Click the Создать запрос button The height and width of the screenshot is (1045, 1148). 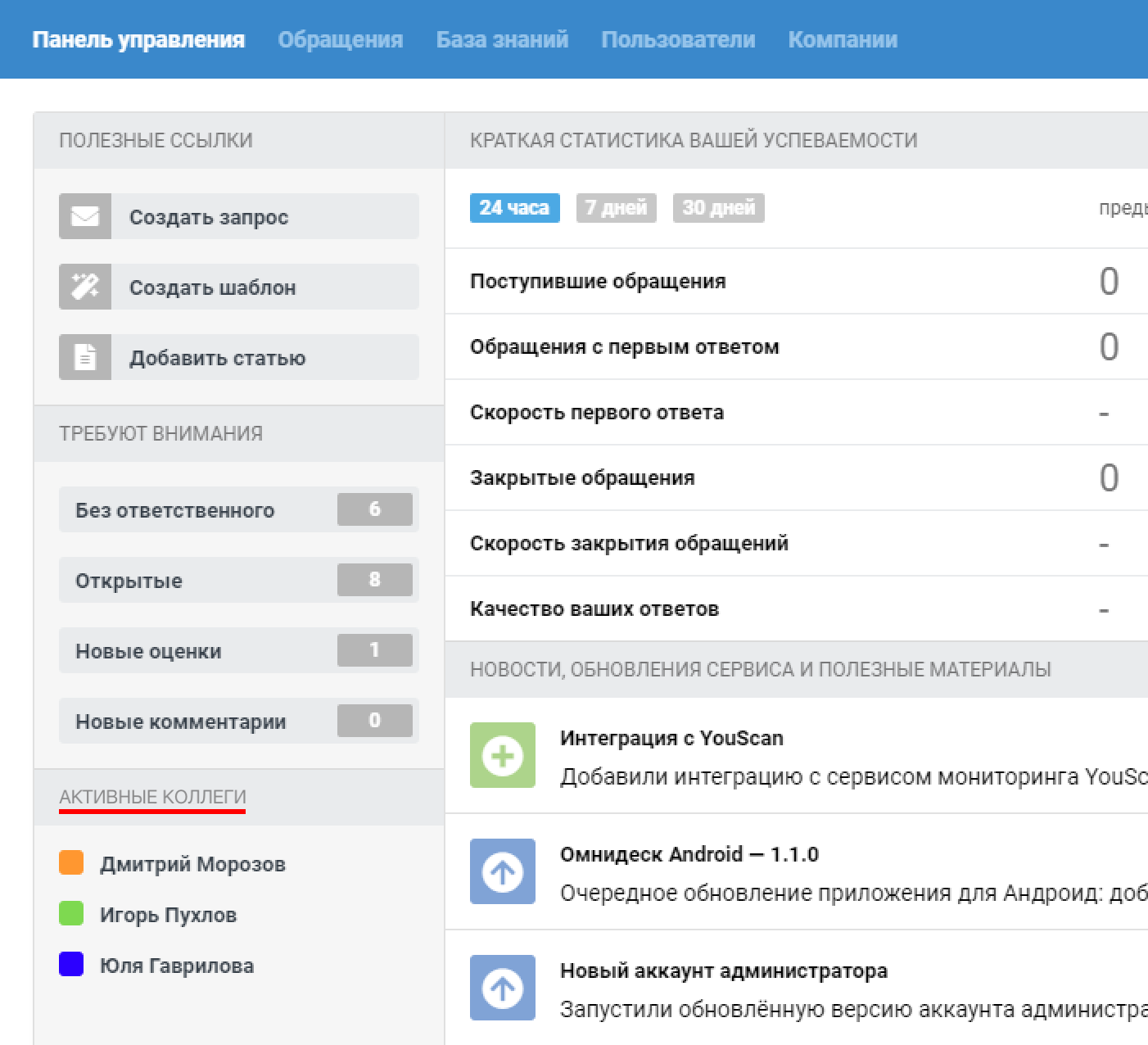tap(239, 216)
